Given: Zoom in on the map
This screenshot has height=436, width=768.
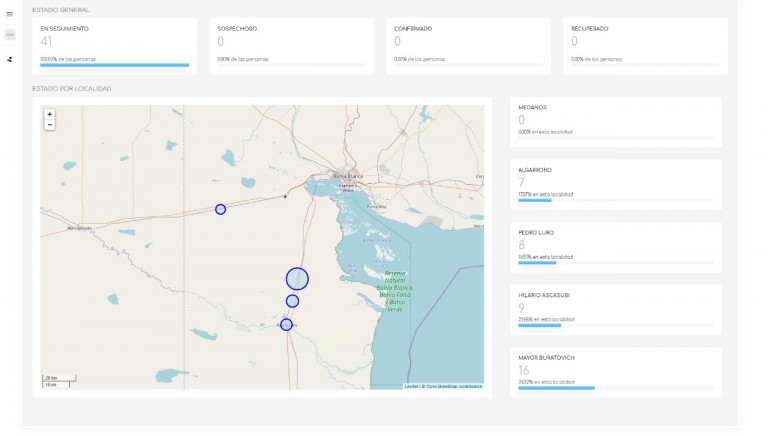Looking at the screenshot, I should [50, 114].
